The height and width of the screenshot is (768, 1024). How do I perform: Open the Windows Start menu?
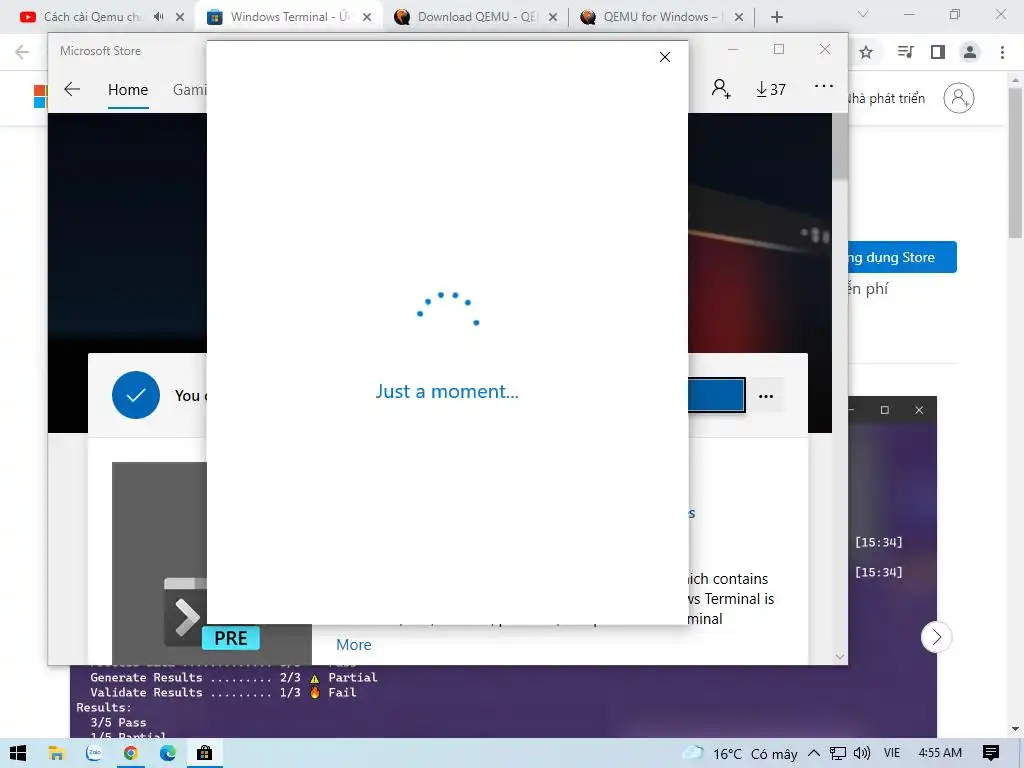point(18,754)
